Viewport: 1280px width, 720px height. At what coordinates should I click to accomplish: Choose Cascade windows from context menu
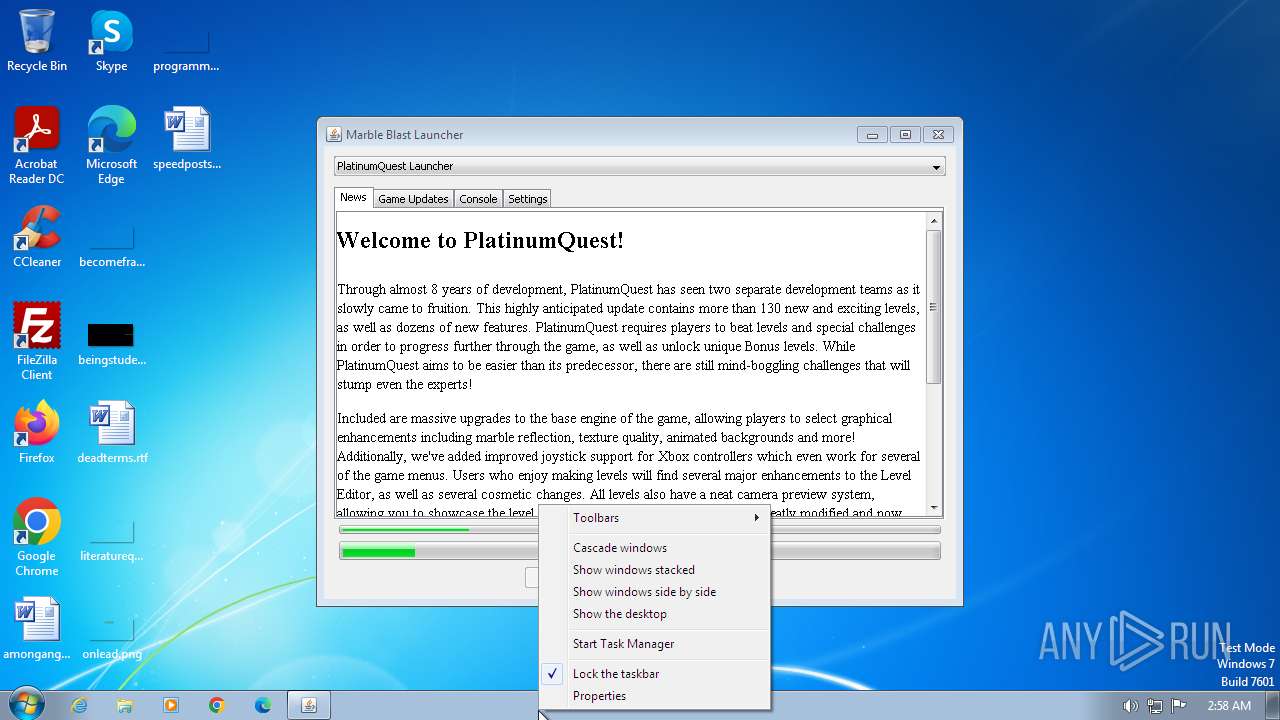tap(654, 548)
